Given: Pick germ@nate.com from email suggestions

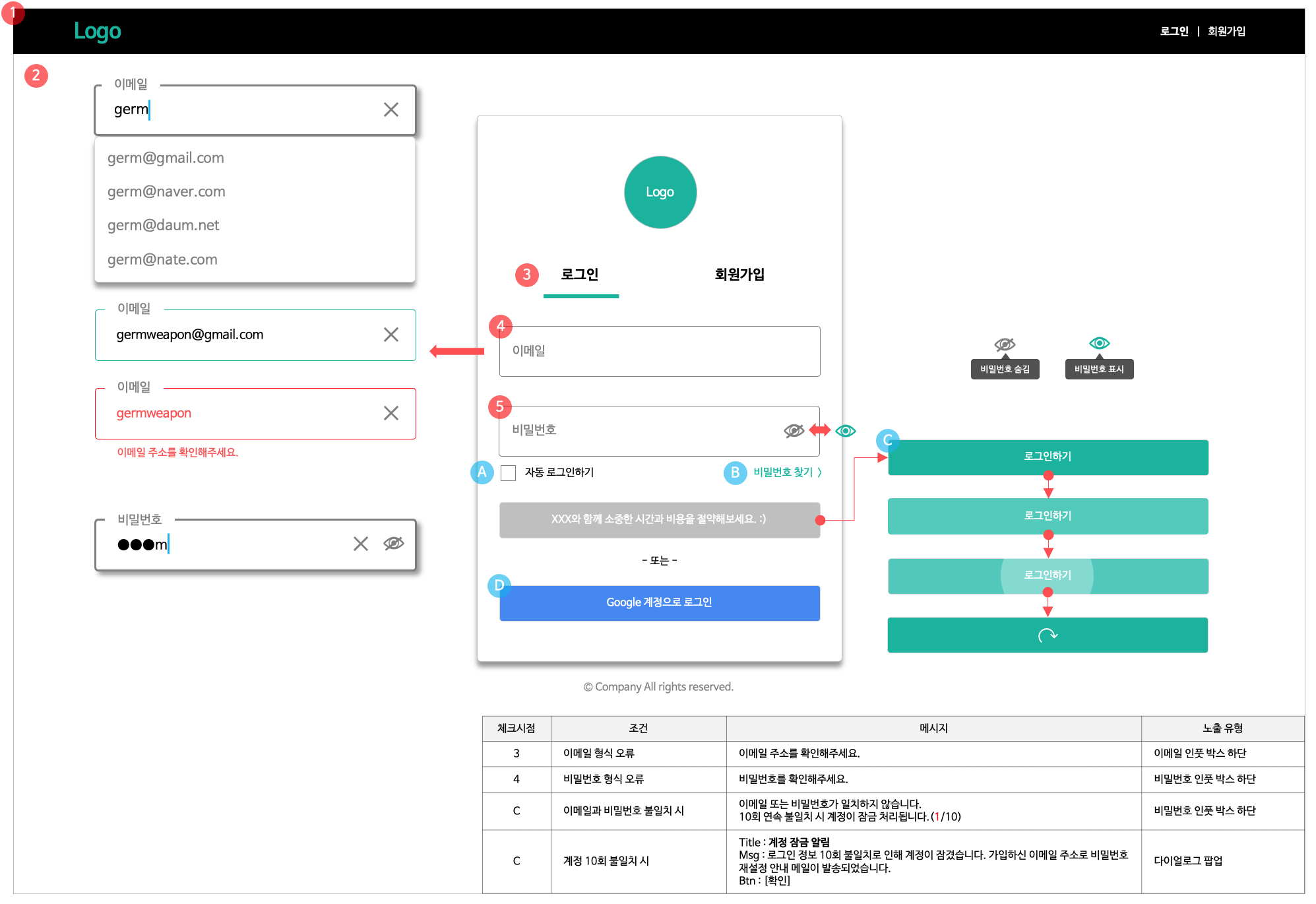Looking at the screenshot, I should [162, 259].
